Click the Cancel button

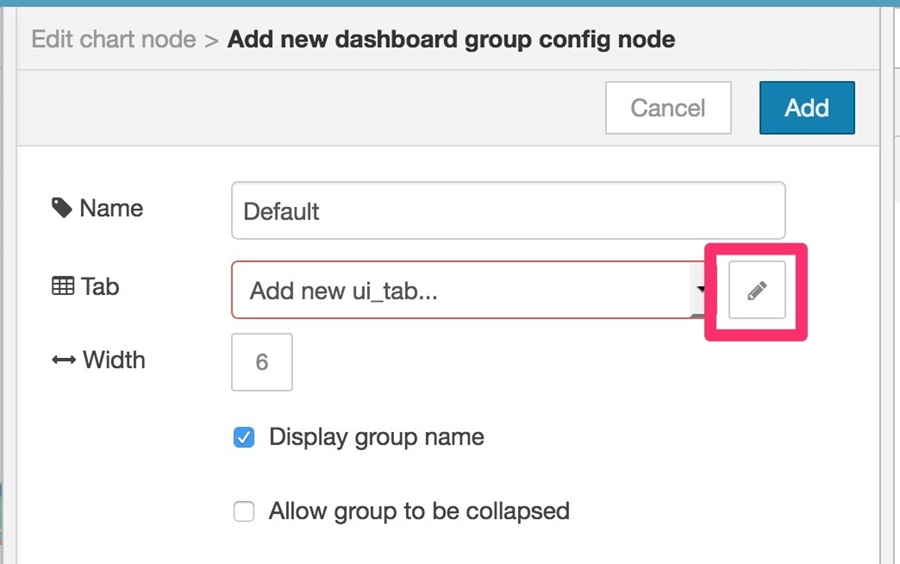[668, 108]
